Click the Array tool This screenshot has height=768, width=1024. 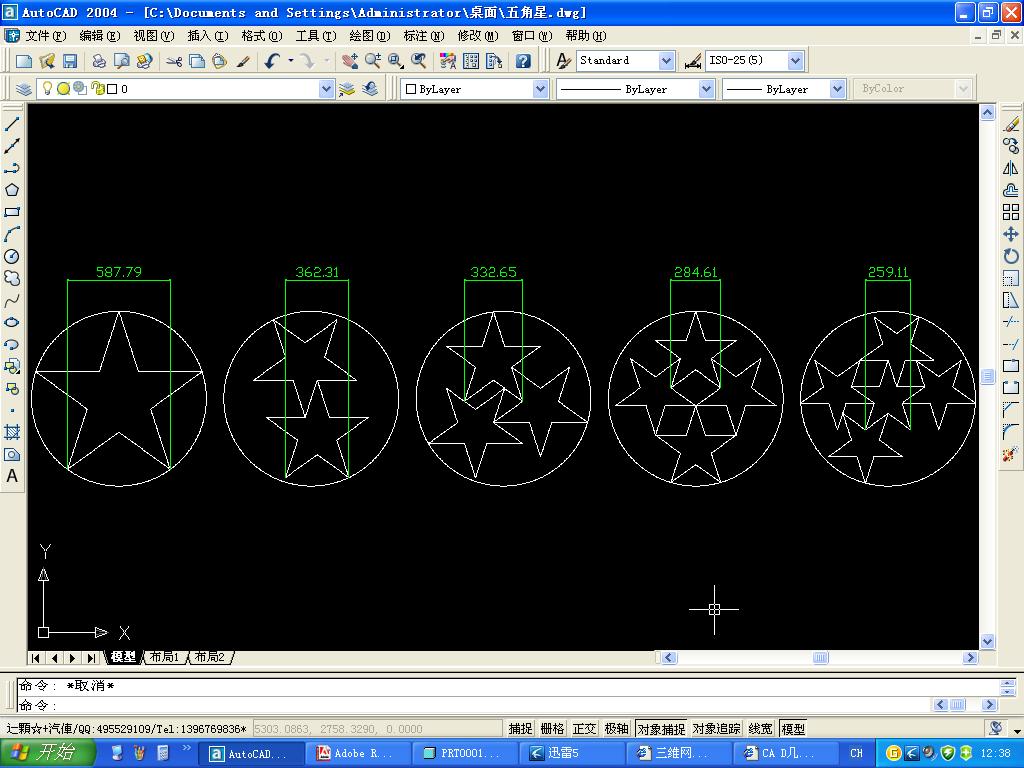[x=1011, y=212]
